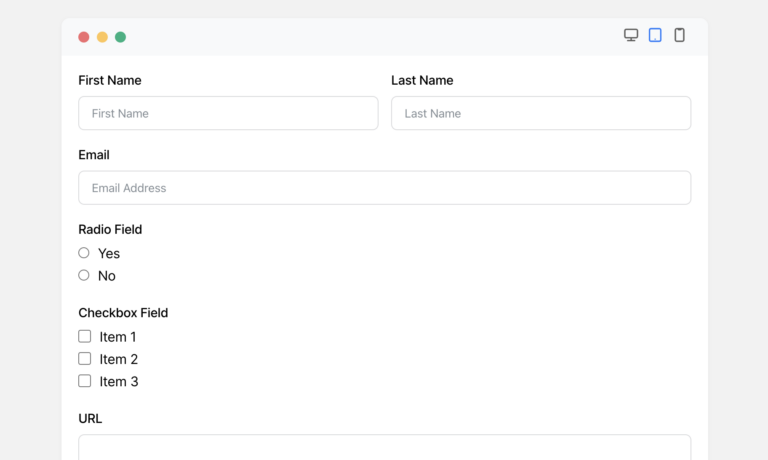
Task: Click the red dot in window header
Action: coord(84,37)
